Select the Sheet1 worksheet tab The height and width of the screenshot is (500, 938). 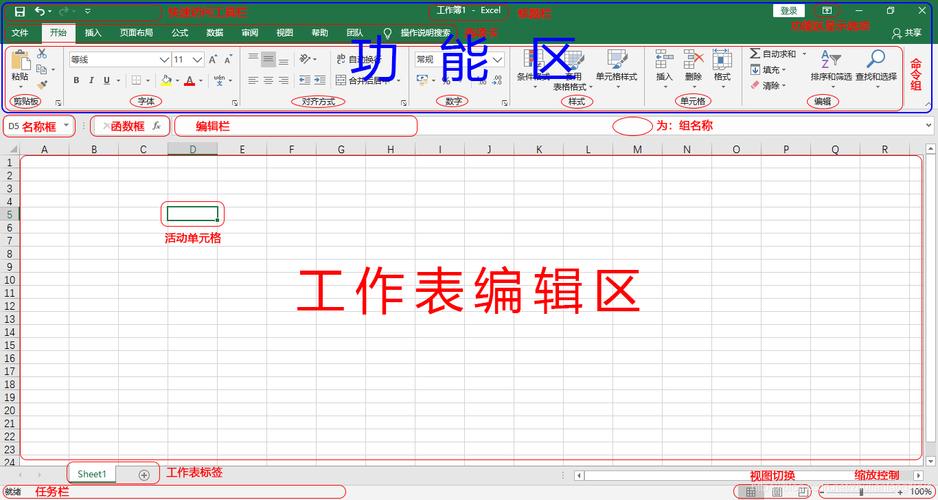pos(92,474)
